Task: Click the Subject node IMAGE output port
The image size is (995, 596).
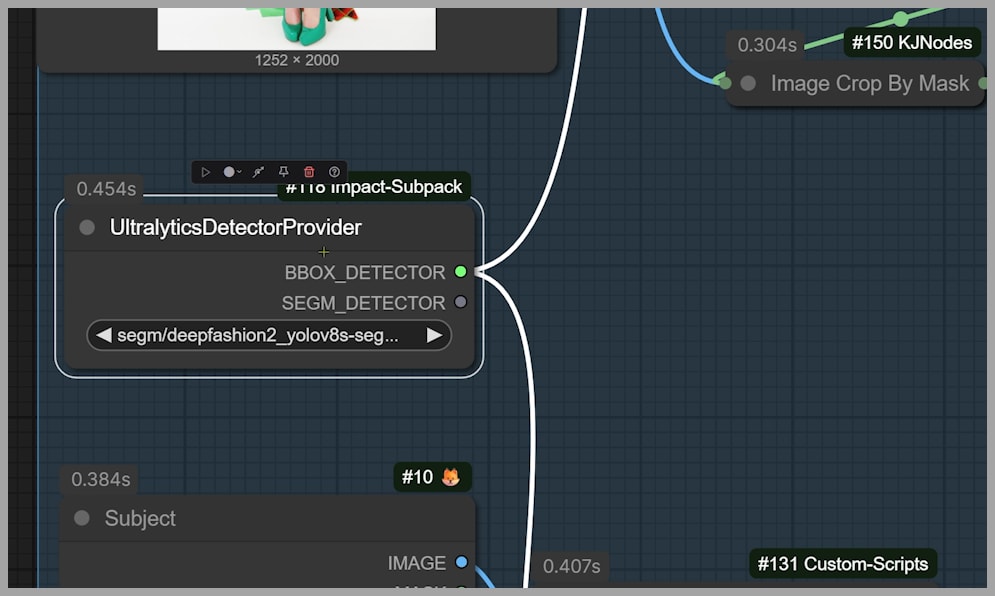Action: tap(460, 563)
